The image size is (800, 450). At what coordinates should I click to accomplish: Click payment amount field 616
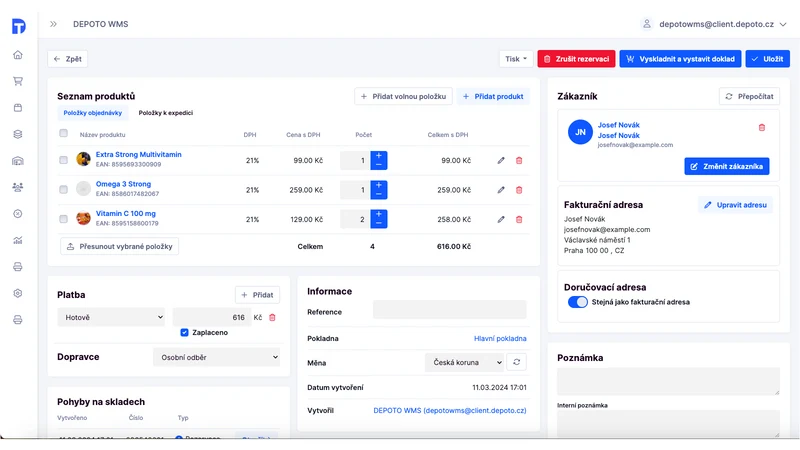212,317
